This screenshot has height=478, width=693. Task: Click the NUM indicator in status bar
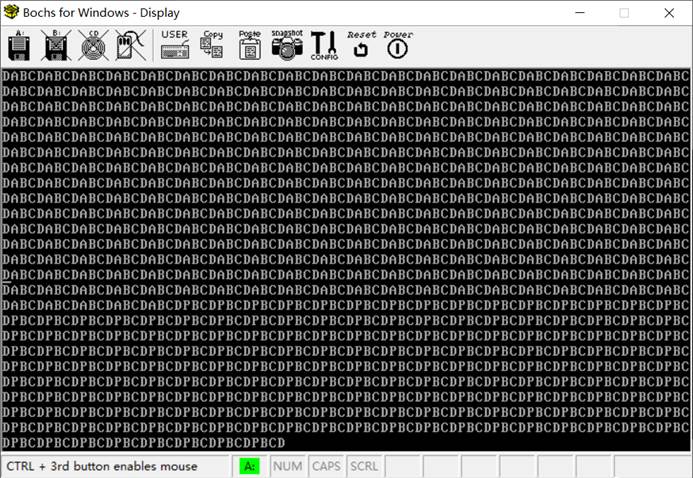point(288,466)
